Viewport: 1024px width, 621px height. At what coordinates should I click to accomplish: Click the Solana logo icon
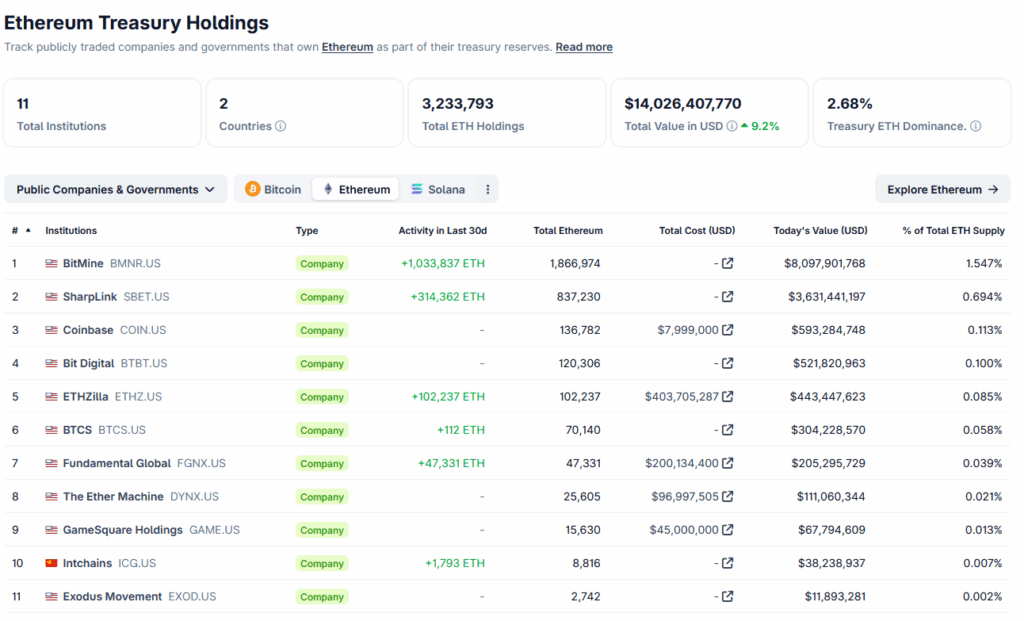[417, 189]
